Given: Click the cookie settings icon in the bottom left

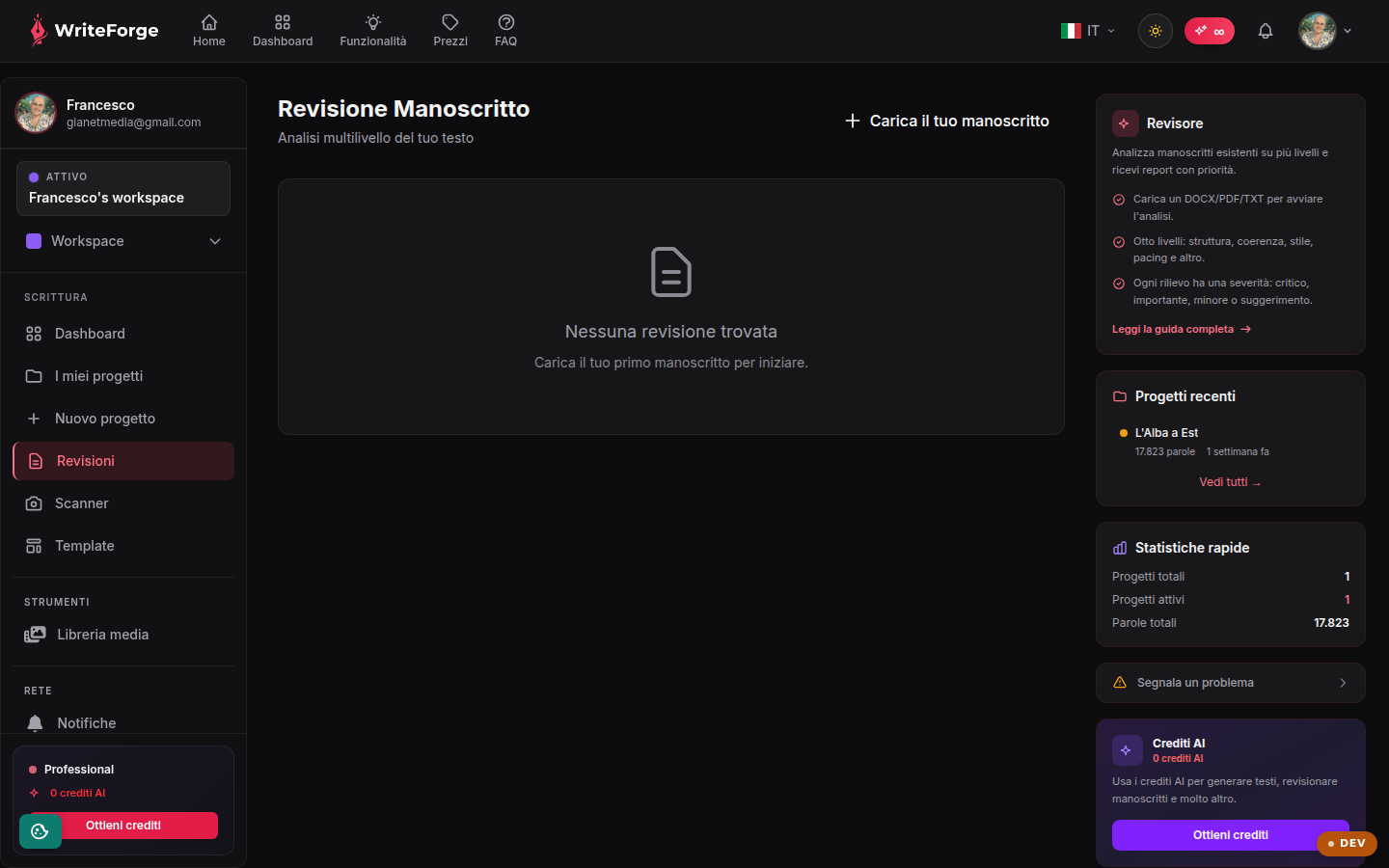Looking at the screenshot, I should 40,831.
